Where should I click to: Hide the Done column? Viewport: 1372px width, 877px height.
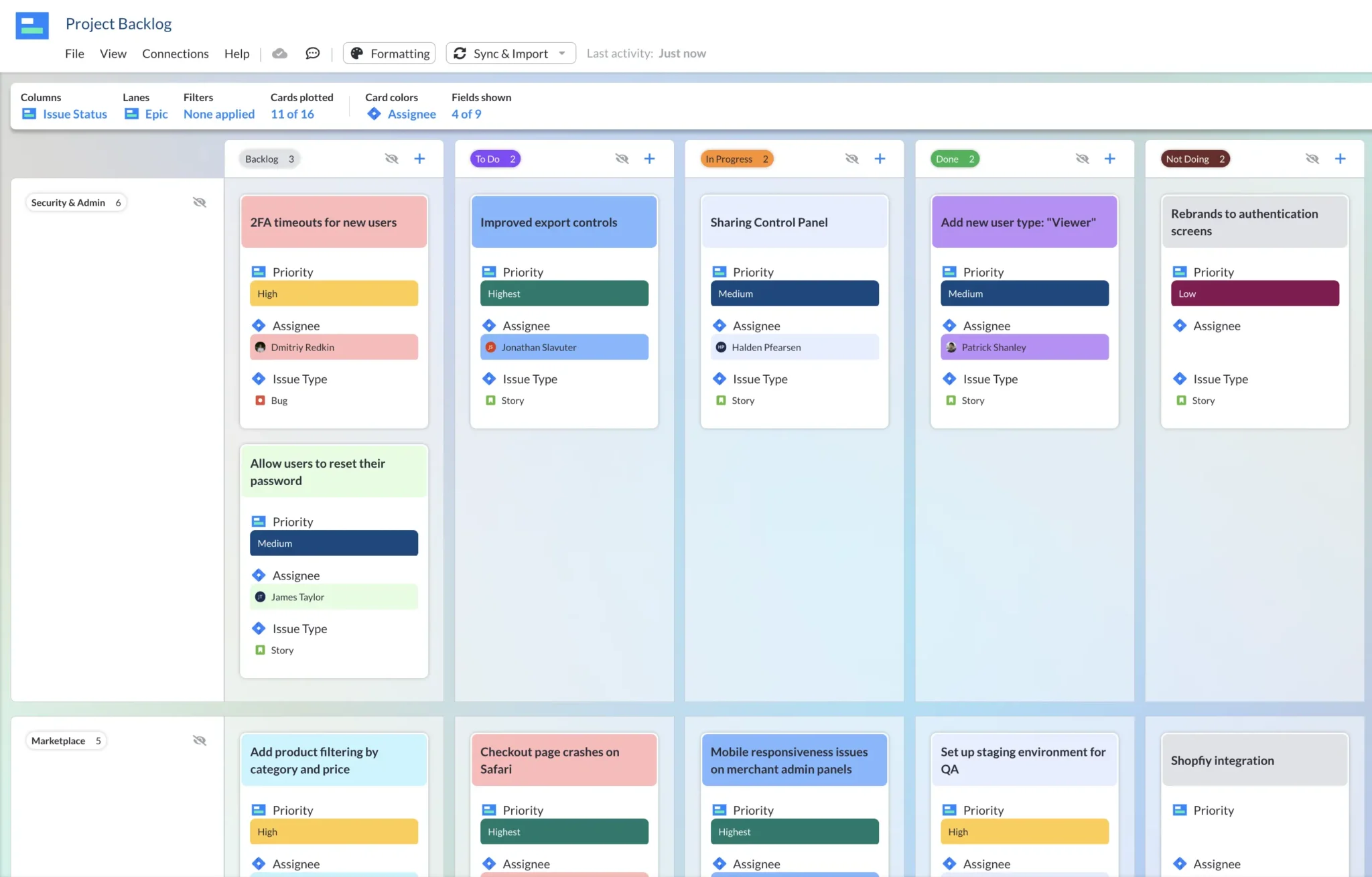point(1083,159)
